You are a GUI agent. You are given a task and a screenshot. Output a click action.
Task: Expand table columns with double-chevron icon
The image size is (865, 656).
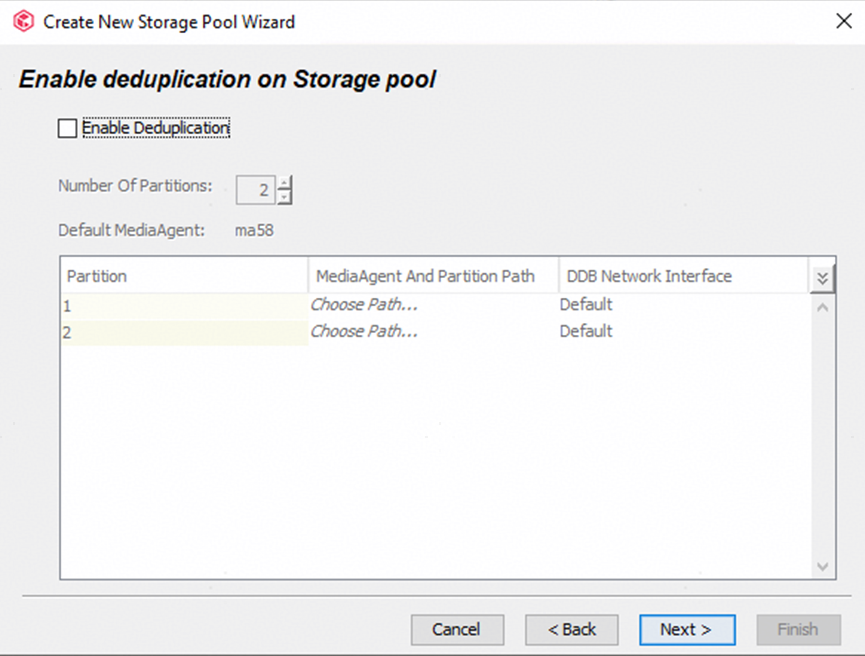[822, 278]
